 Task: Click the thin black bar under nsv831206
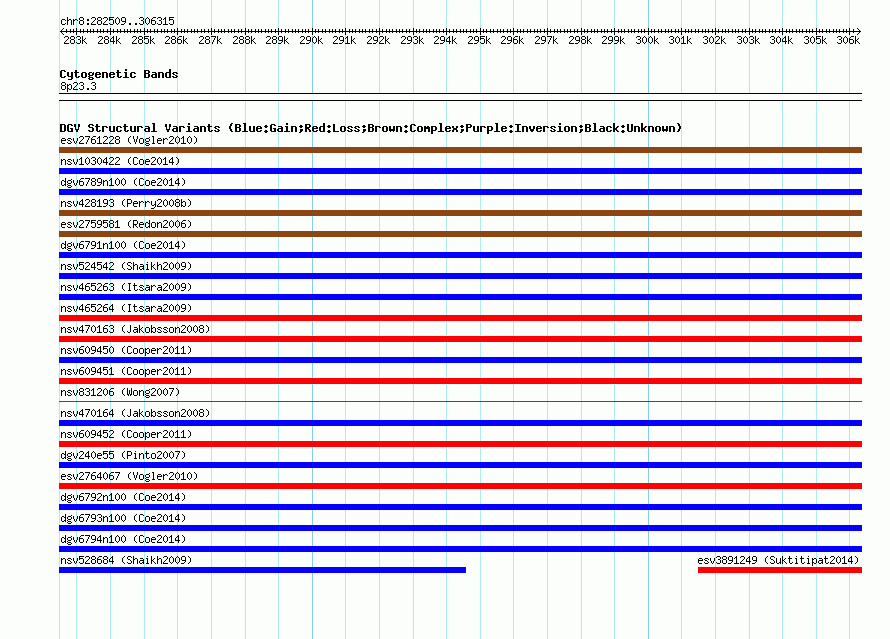460,401
